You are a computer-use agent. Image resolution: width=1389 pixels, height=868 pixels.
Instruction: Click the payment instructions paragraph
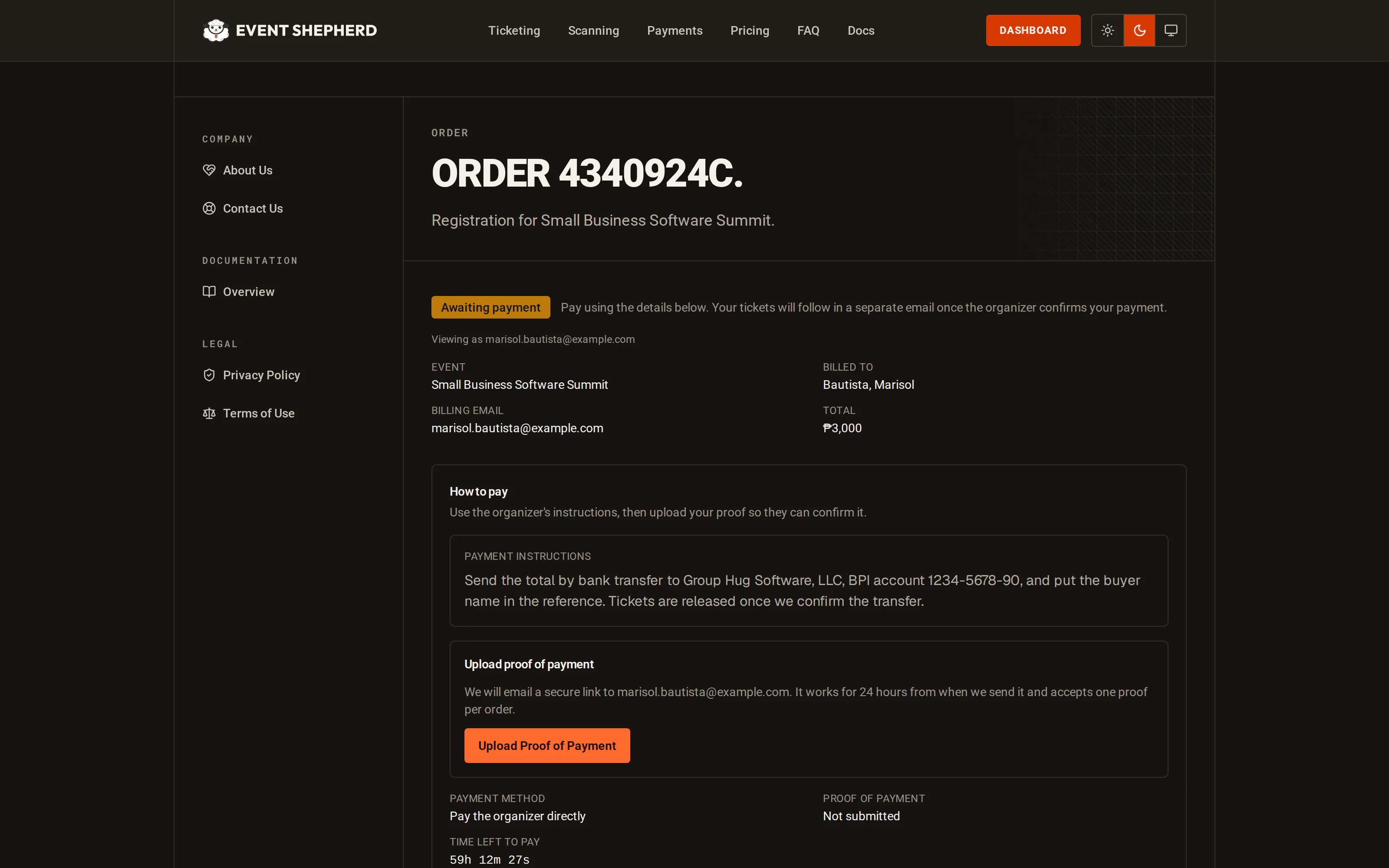pyautogui.click(x=802, y=591)
